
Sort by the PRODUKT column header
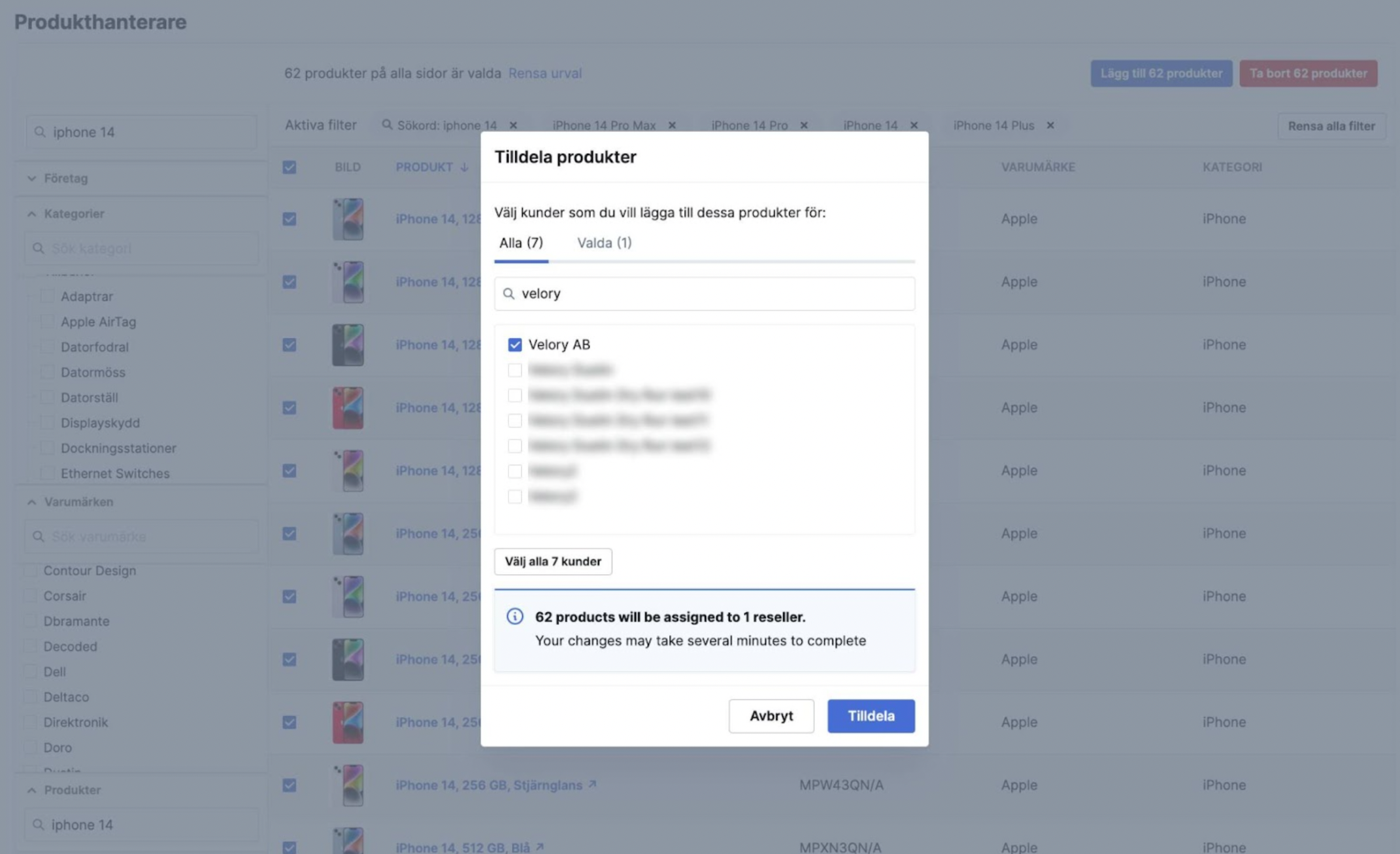pyautogui.click(x=424, y=167)
